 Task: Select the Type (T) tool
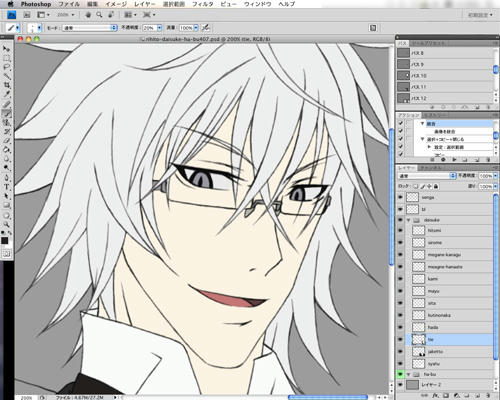pos(6,187)
